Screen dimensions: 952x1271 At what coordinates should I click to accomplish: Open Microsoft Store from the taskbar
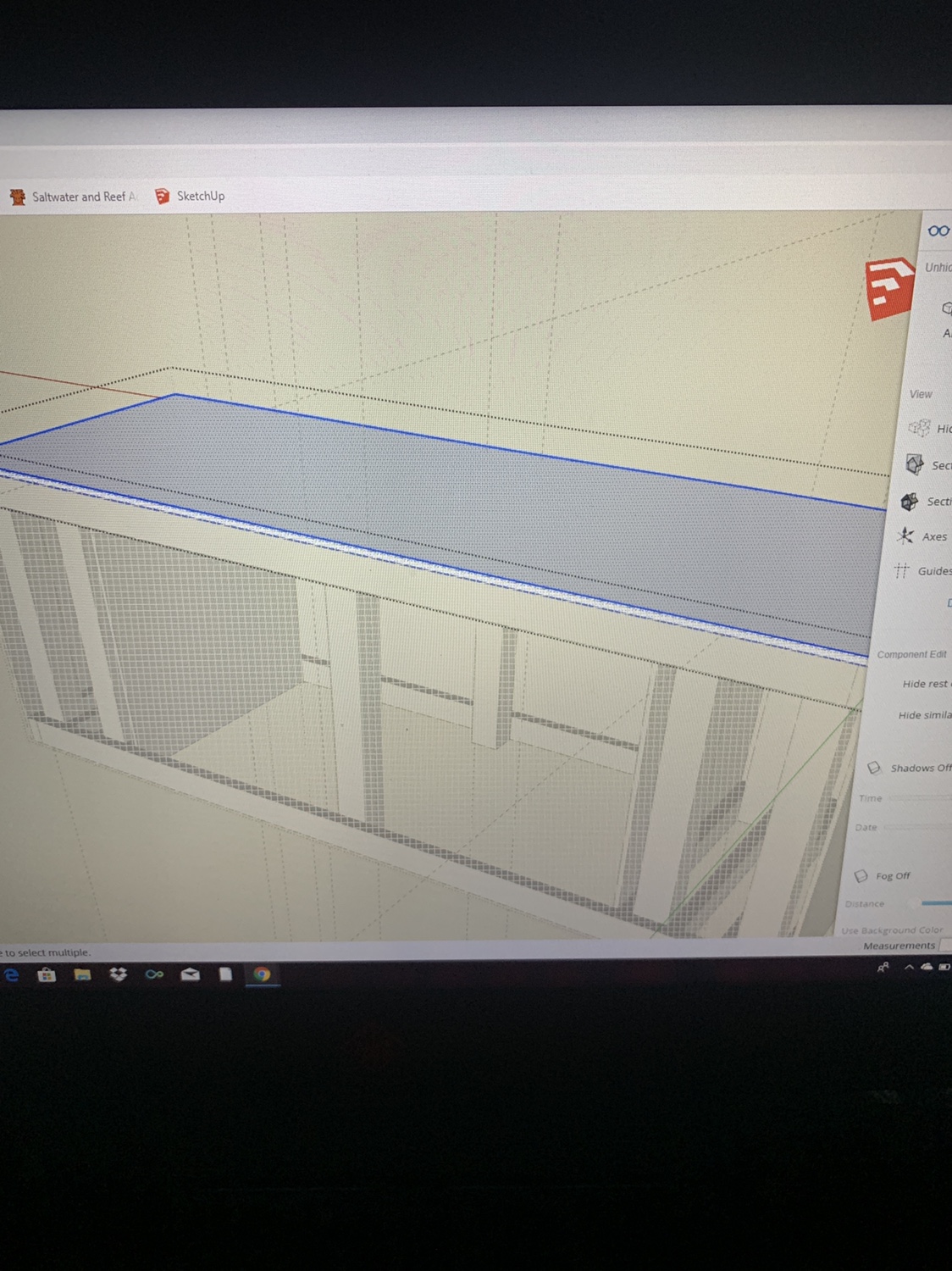pos(47,975)
